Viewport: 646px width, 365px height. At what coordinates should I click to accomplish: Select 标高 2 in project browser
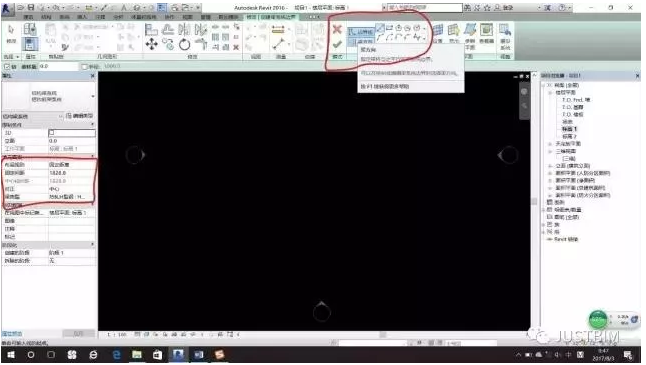[x=569, y=136]
